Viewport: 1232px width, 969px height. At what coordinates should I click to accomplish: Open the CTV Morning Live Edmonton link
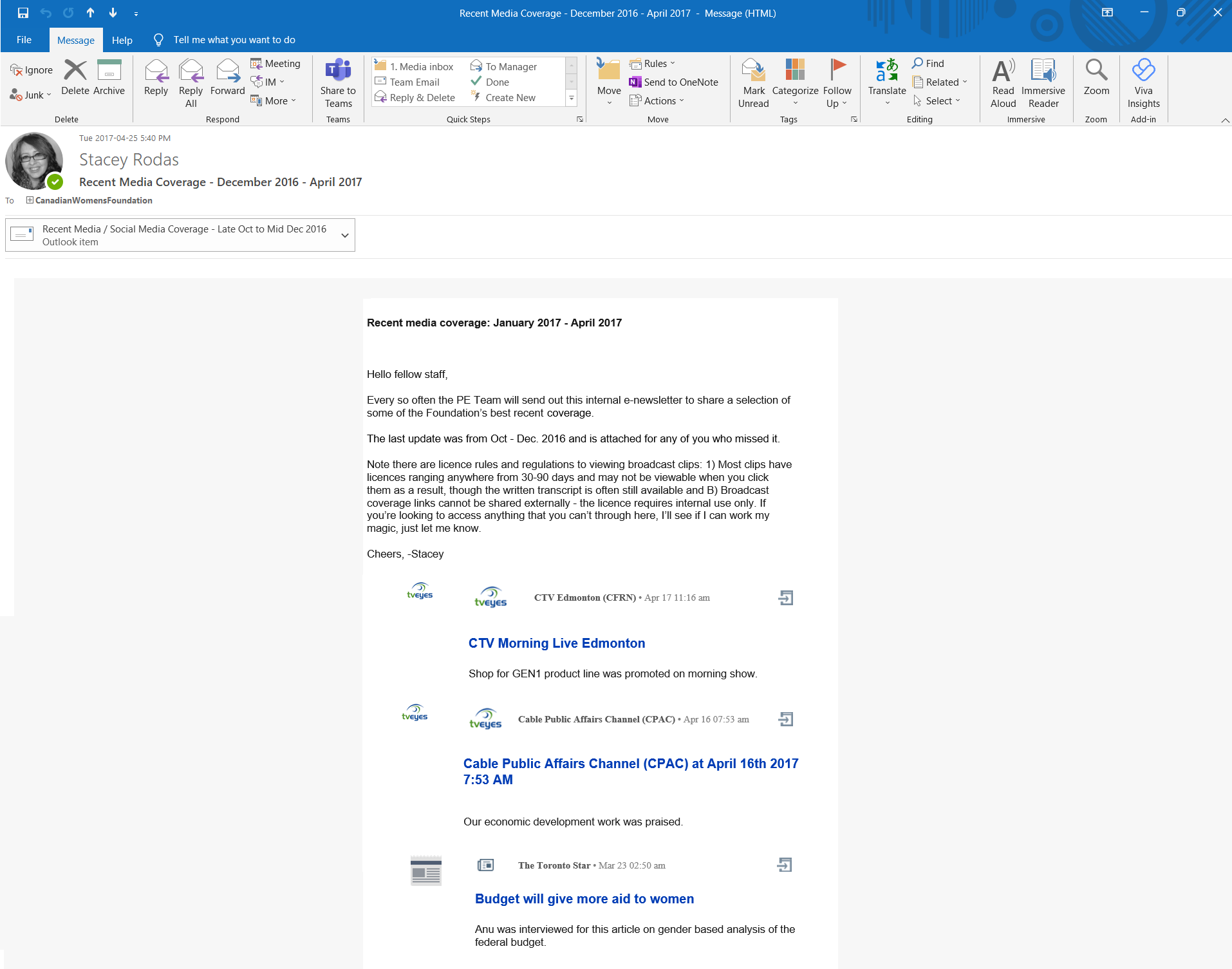(556, 643)
